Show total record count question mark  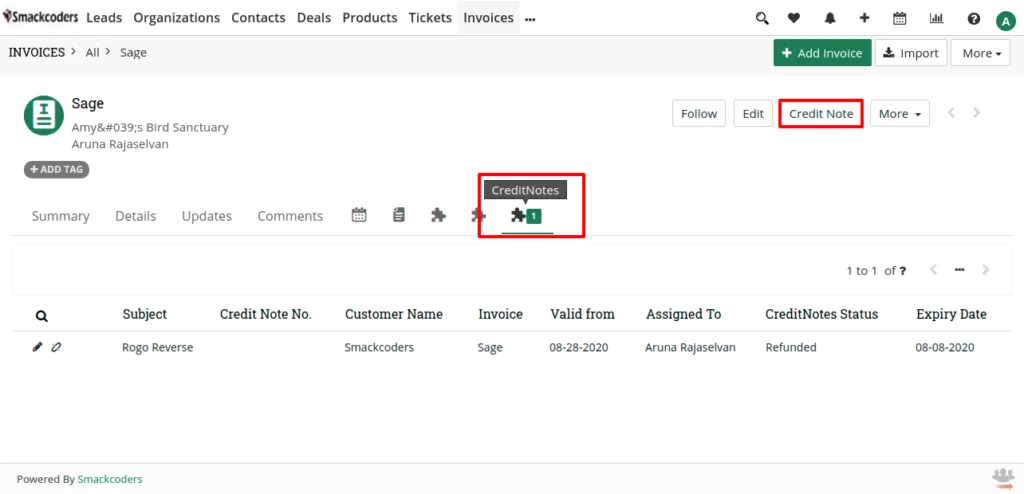[x=903, y=271]
